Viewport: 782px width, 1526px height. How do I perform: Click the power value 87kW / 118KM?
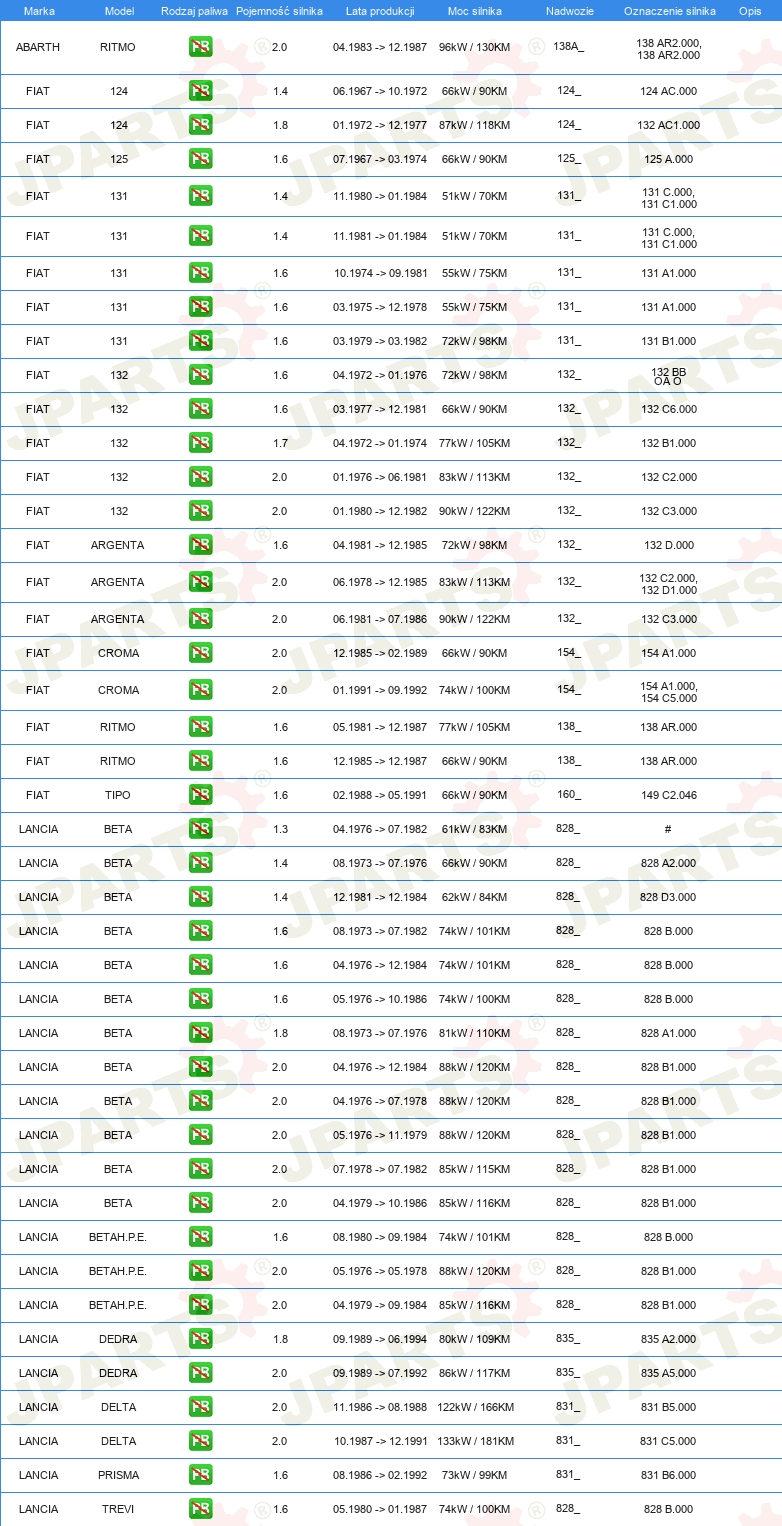(x=474, y=125)
